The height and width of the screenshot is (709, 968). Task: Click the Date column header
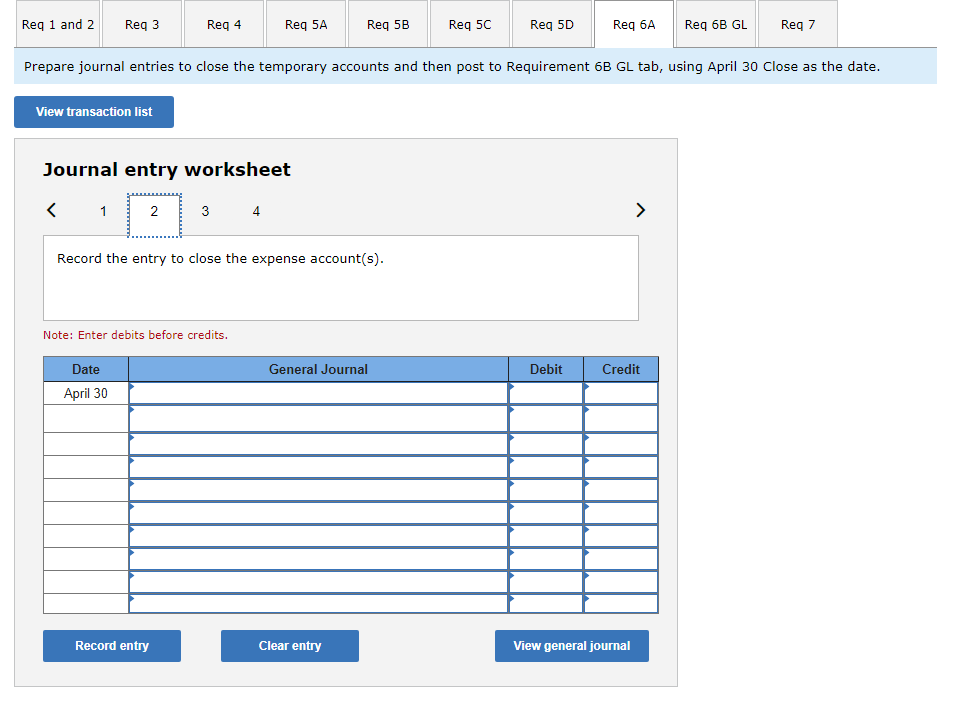pos(86,369)
